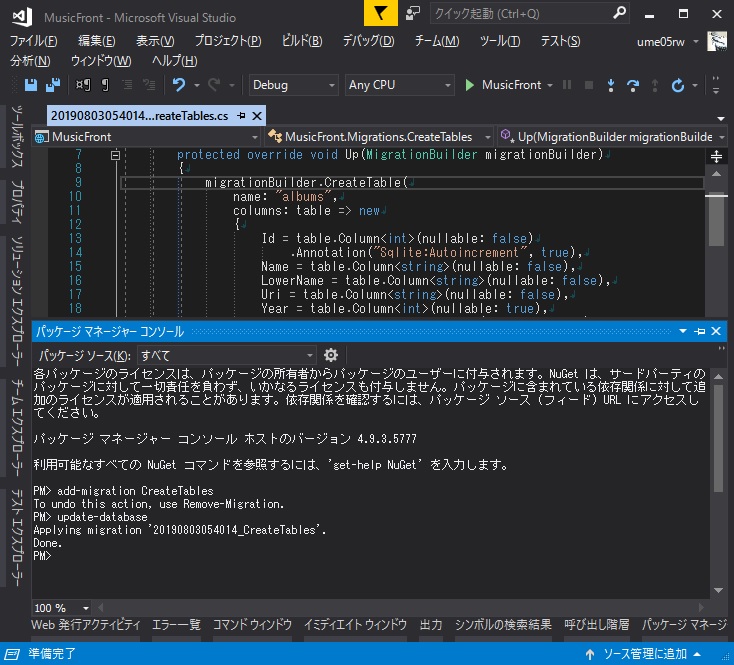734x665 pixels.
Task: Click the code editor vertical scrollbar thumb
Action: (x=716, y=220)
